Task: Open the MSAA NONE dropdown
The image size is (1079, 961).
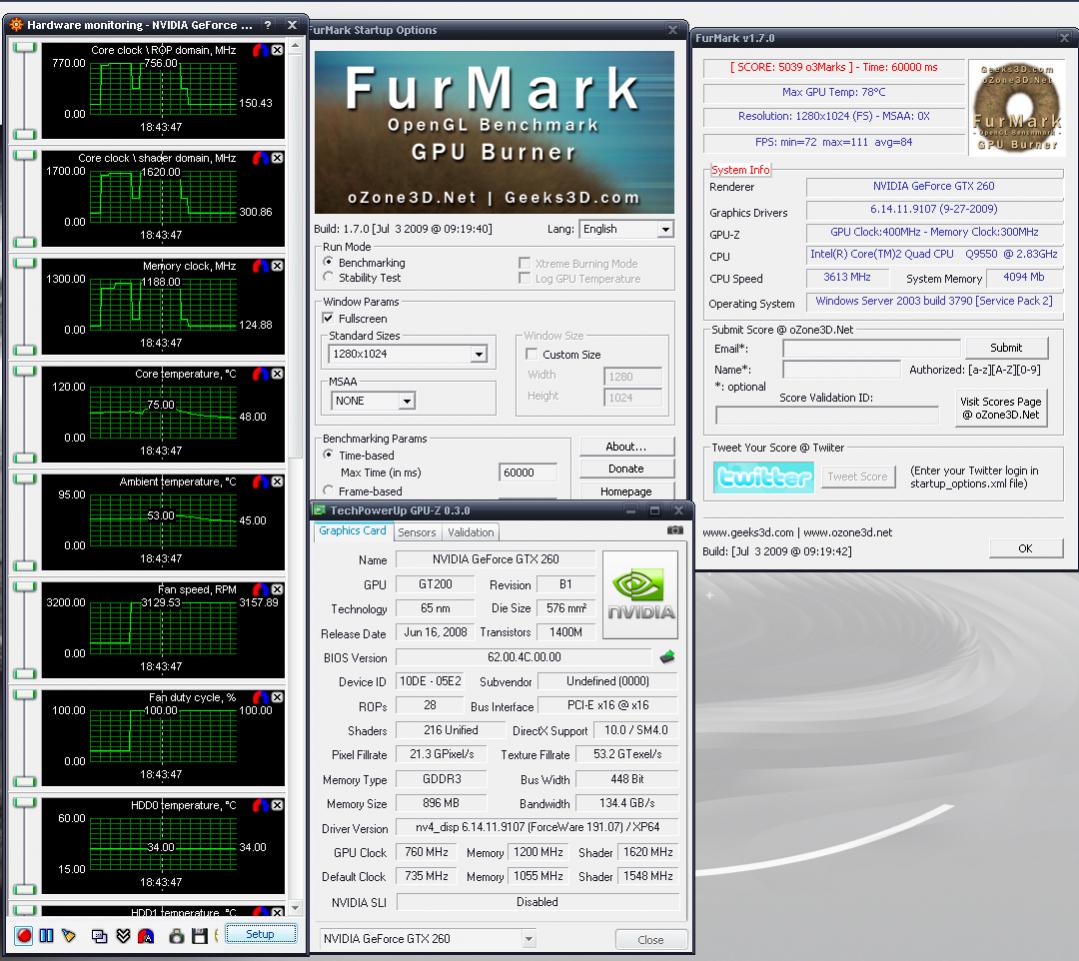Action: coord(407,401)
